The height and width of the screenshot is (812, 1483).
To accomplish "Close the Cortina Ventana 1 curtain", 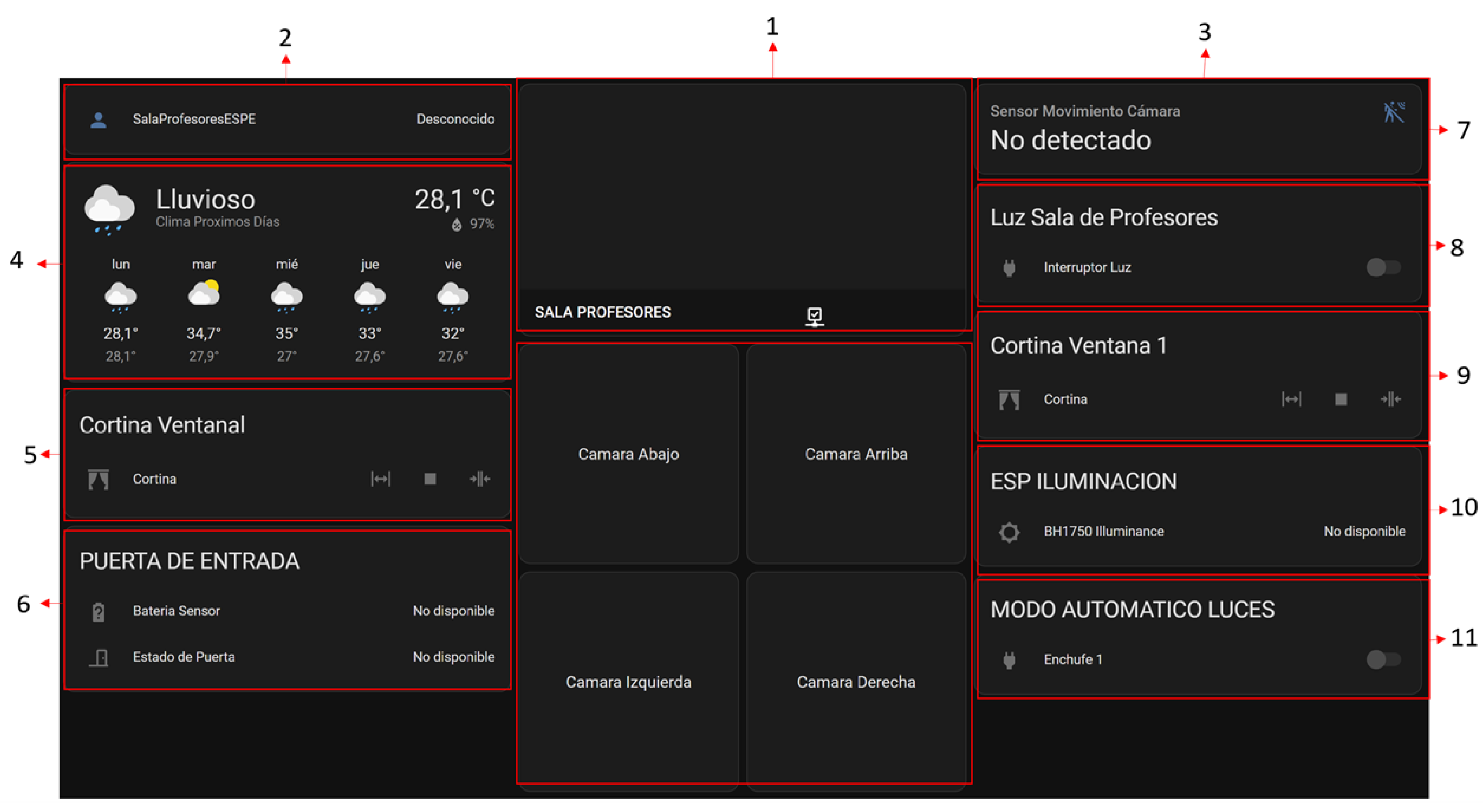I will [1390, 399].
